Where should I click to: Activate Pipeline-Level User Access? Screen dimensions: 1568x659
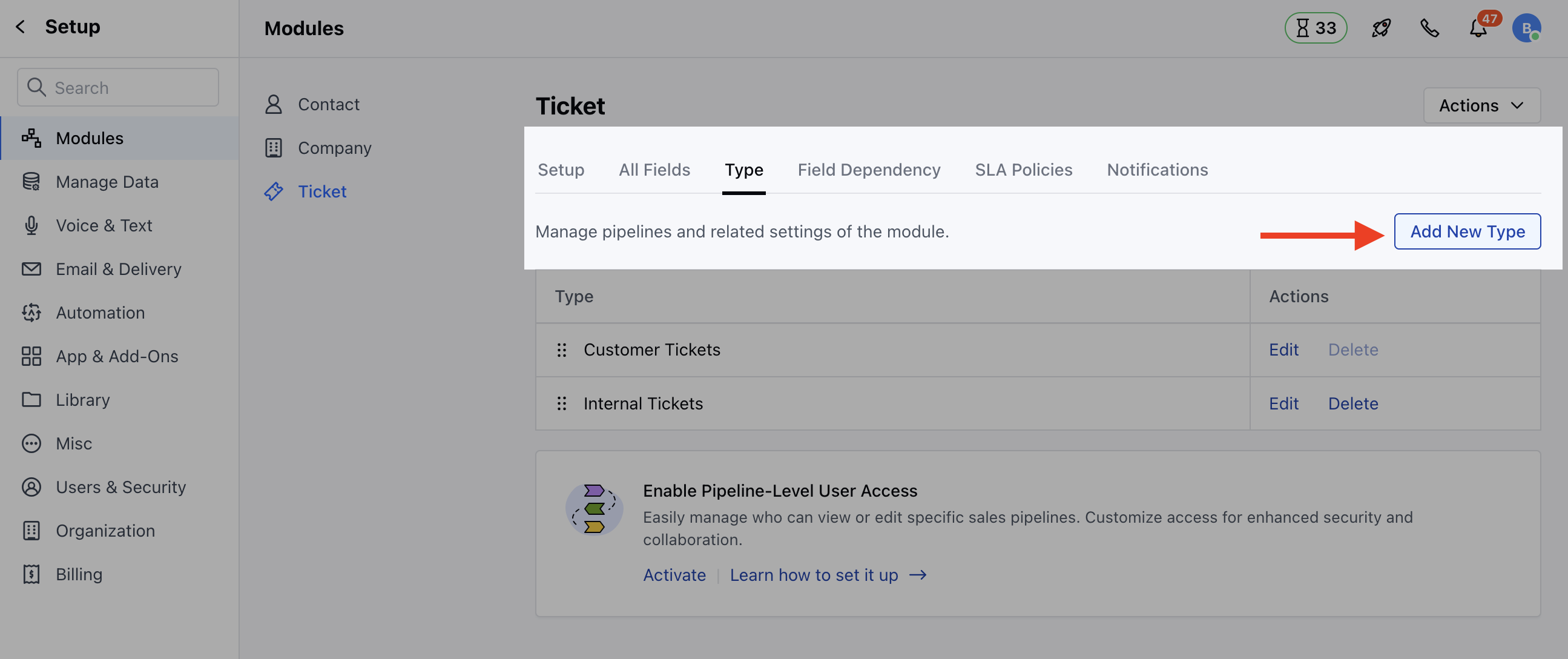click(674, 574)
